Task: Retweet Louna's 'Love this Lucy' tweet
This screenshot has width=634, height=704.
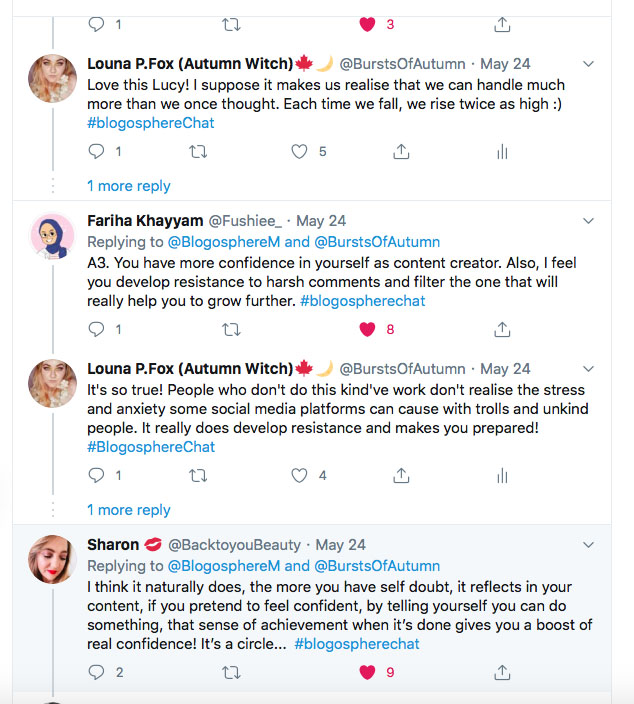Action: click(198, 152)
